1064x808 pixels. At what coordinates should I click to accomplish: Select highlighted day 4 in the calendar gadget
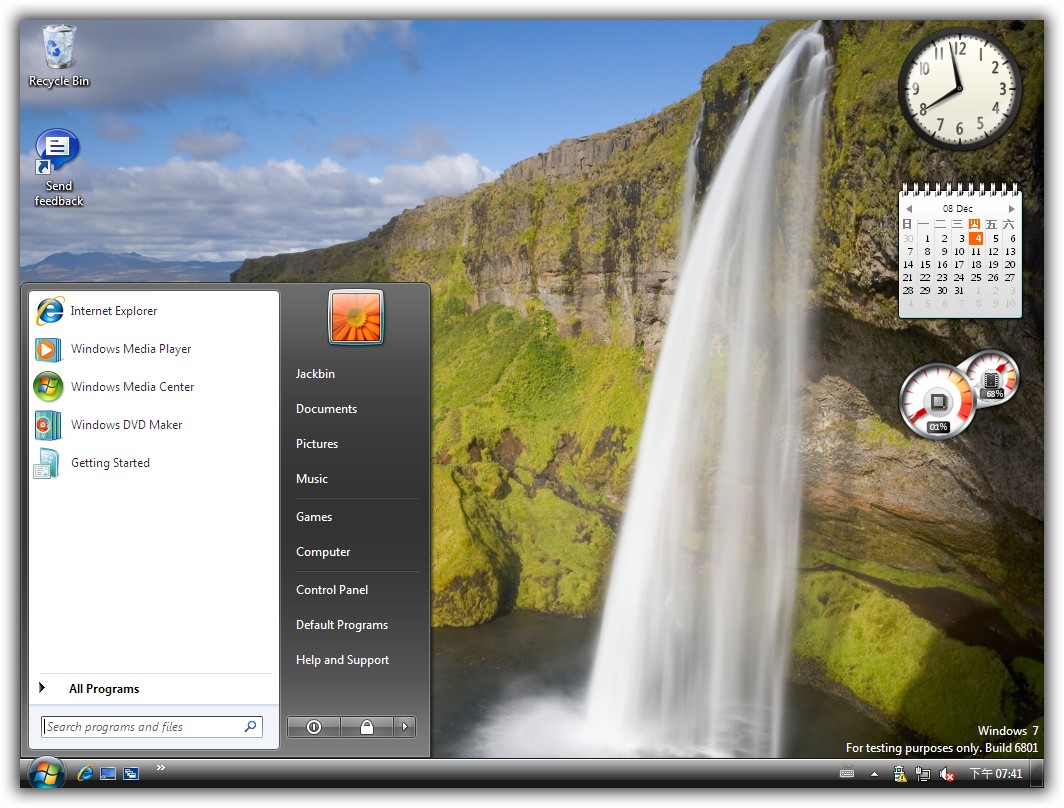976,238
